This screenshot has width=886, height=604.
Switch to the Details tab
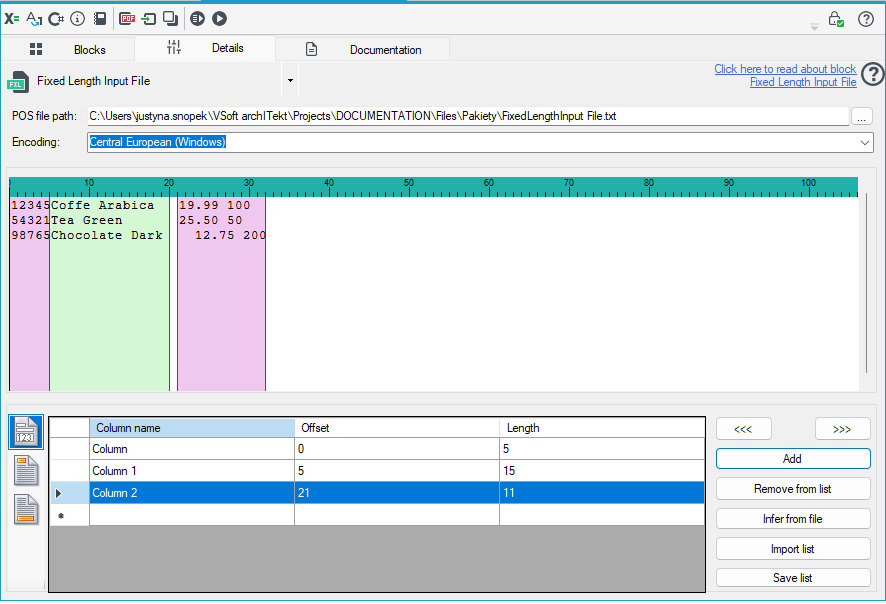coord(205,48)
